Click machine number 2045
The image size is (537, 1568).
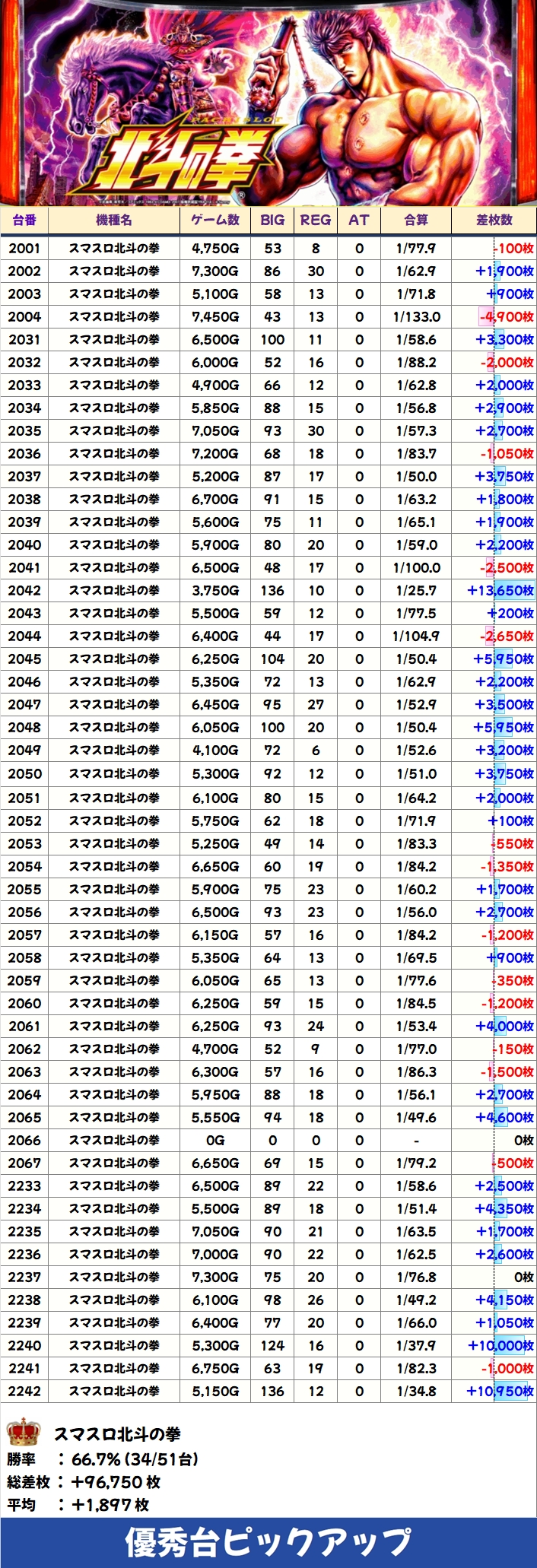coord(24,659)
